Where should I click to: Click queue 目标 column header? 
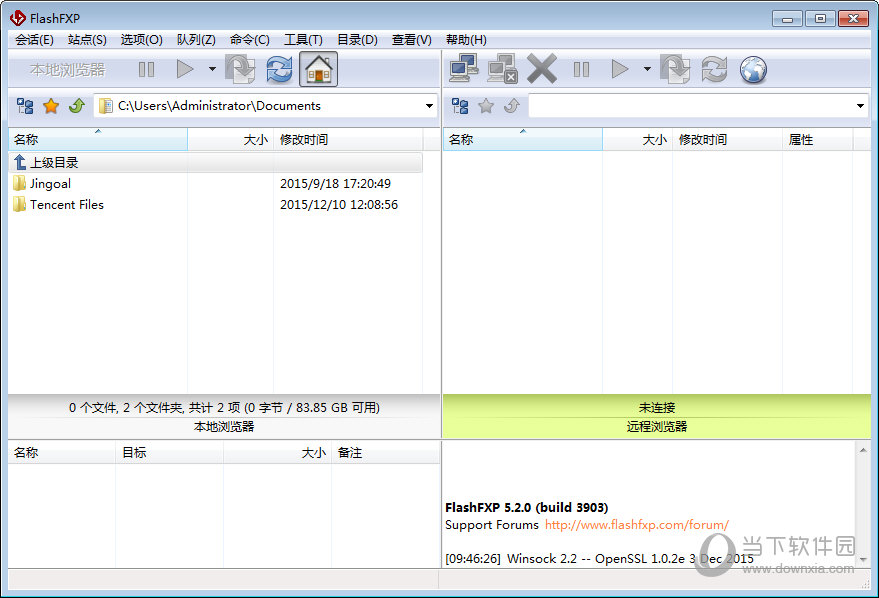(x=169, y=453)
